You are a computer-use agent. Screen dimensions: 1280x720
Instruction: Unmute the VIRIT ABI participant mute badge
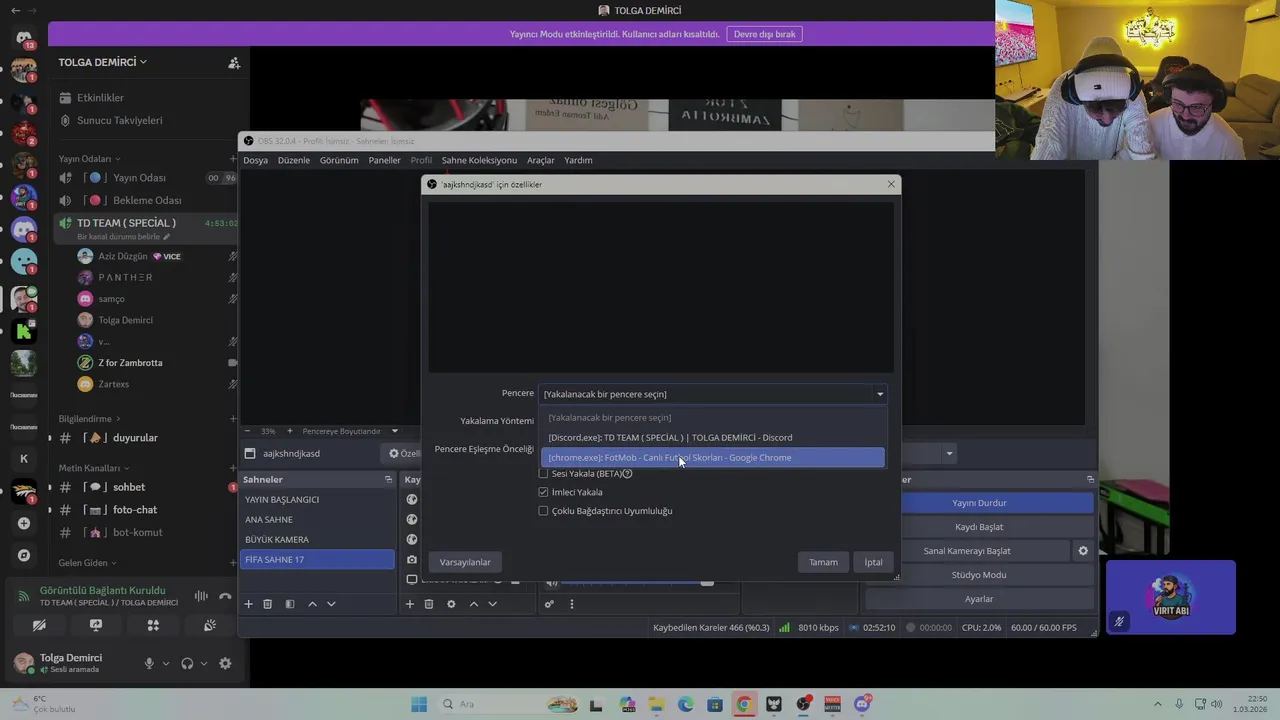(1119, 622)
